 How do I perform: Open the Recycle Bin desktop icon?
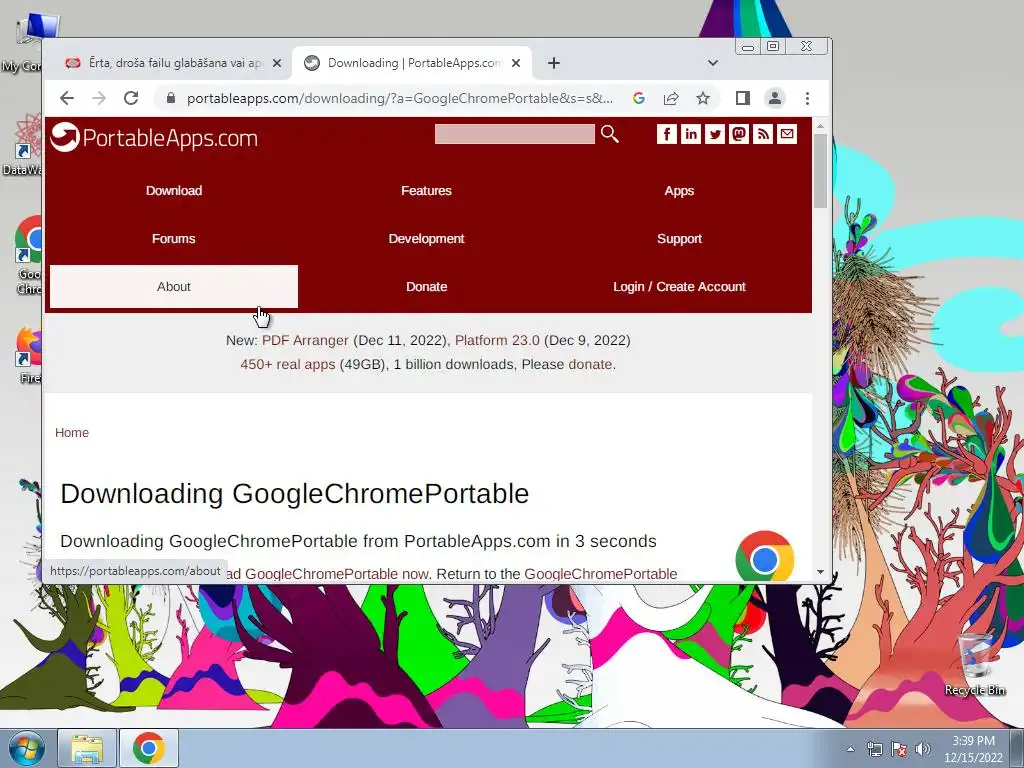click(x=975, y=665)
